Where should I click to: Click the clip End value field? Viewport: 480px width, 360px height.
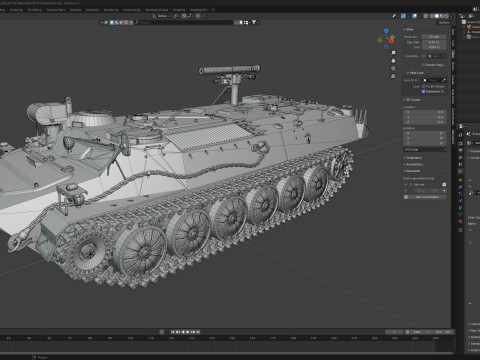coord(434,47)
